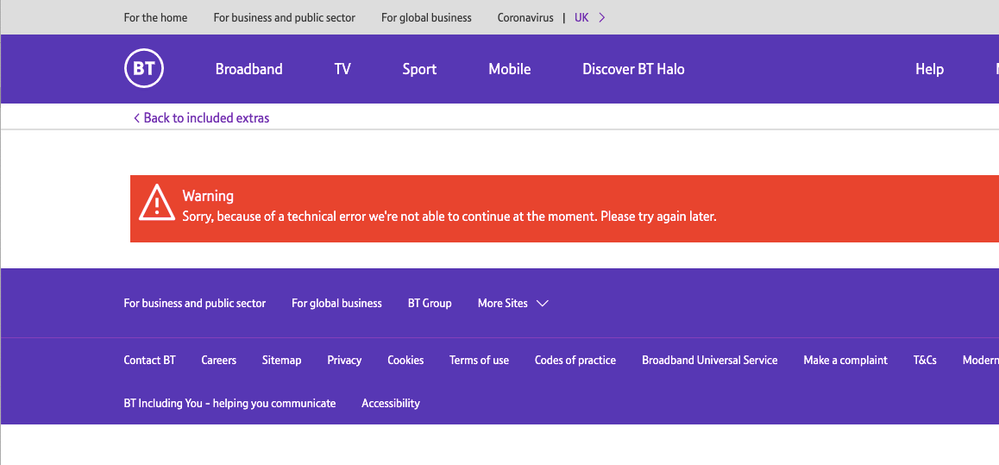Expand the More Sites dropdown
The image size is (999, 465).
point(513,303)
